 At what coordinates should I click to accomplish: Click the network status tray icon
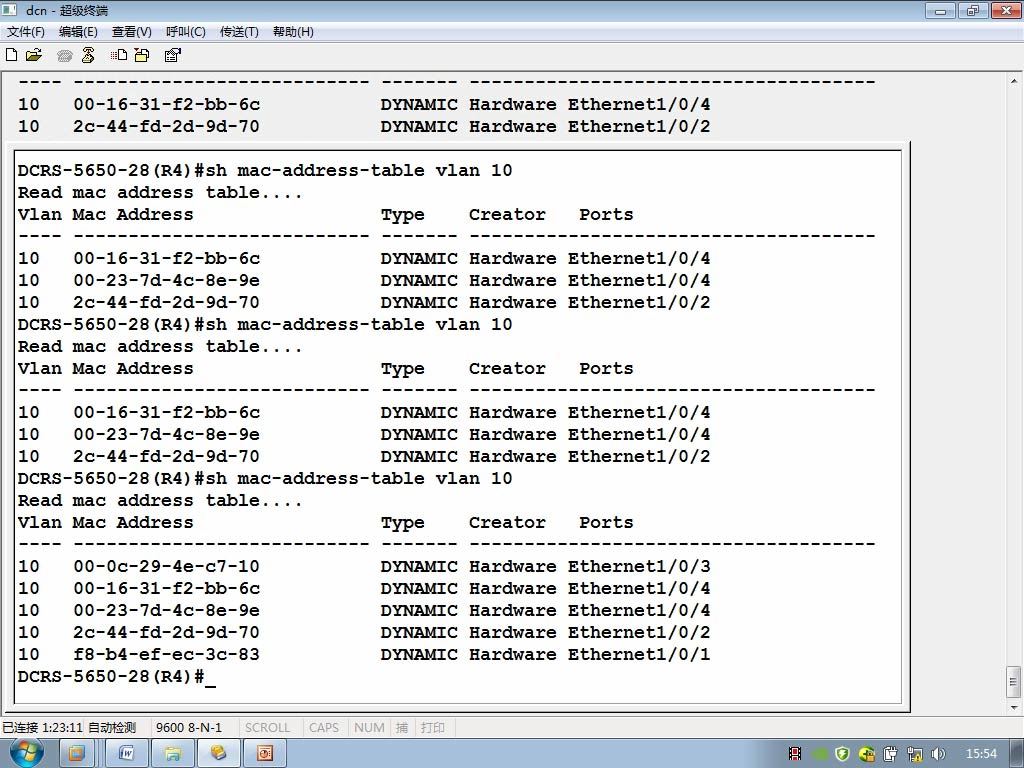(x=915, y=754)
